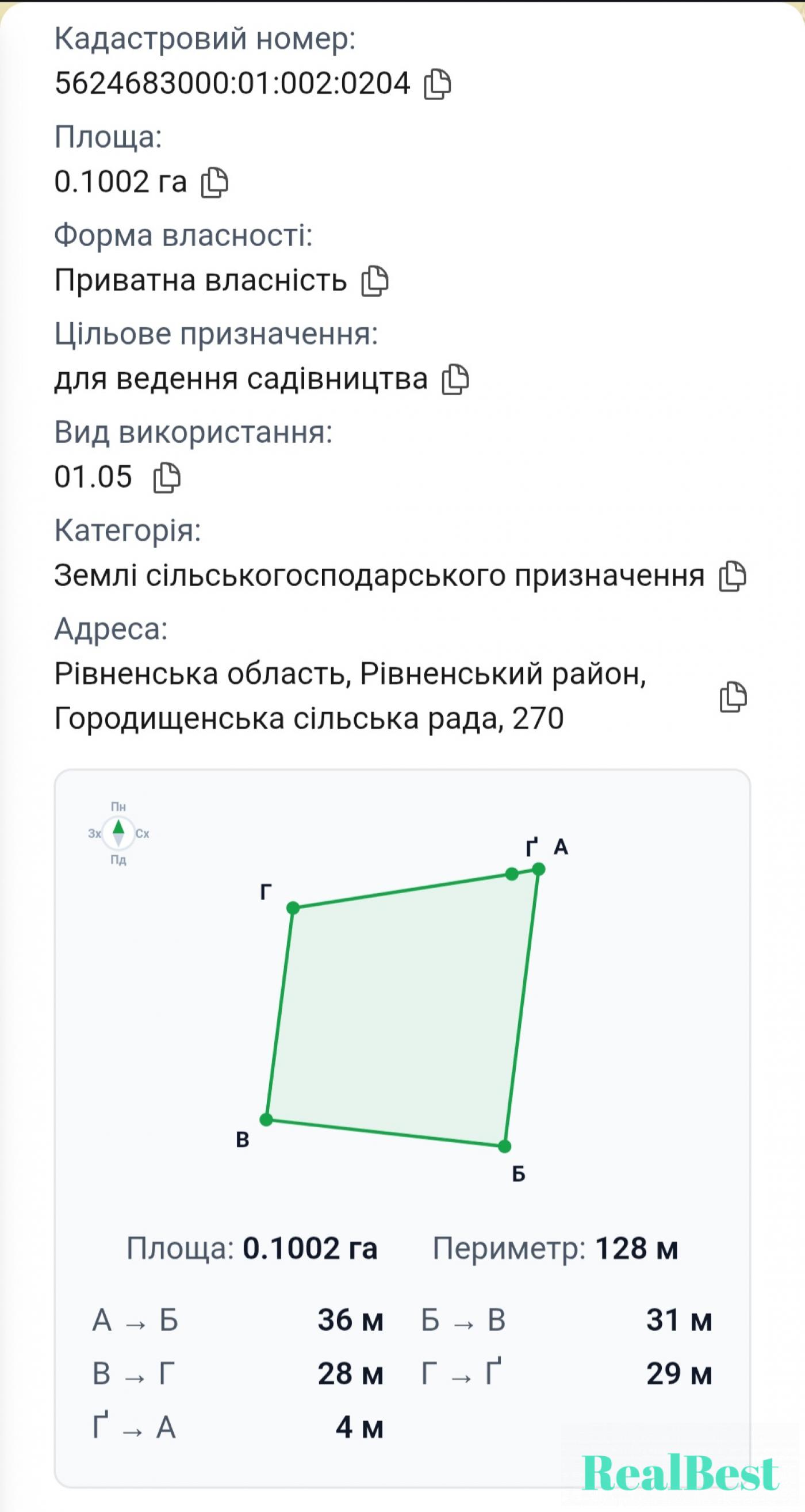Click the А → Б 36 м row
Image resolution: width=805 pixels, height=1512 pixels.
tap(237, 1320)
